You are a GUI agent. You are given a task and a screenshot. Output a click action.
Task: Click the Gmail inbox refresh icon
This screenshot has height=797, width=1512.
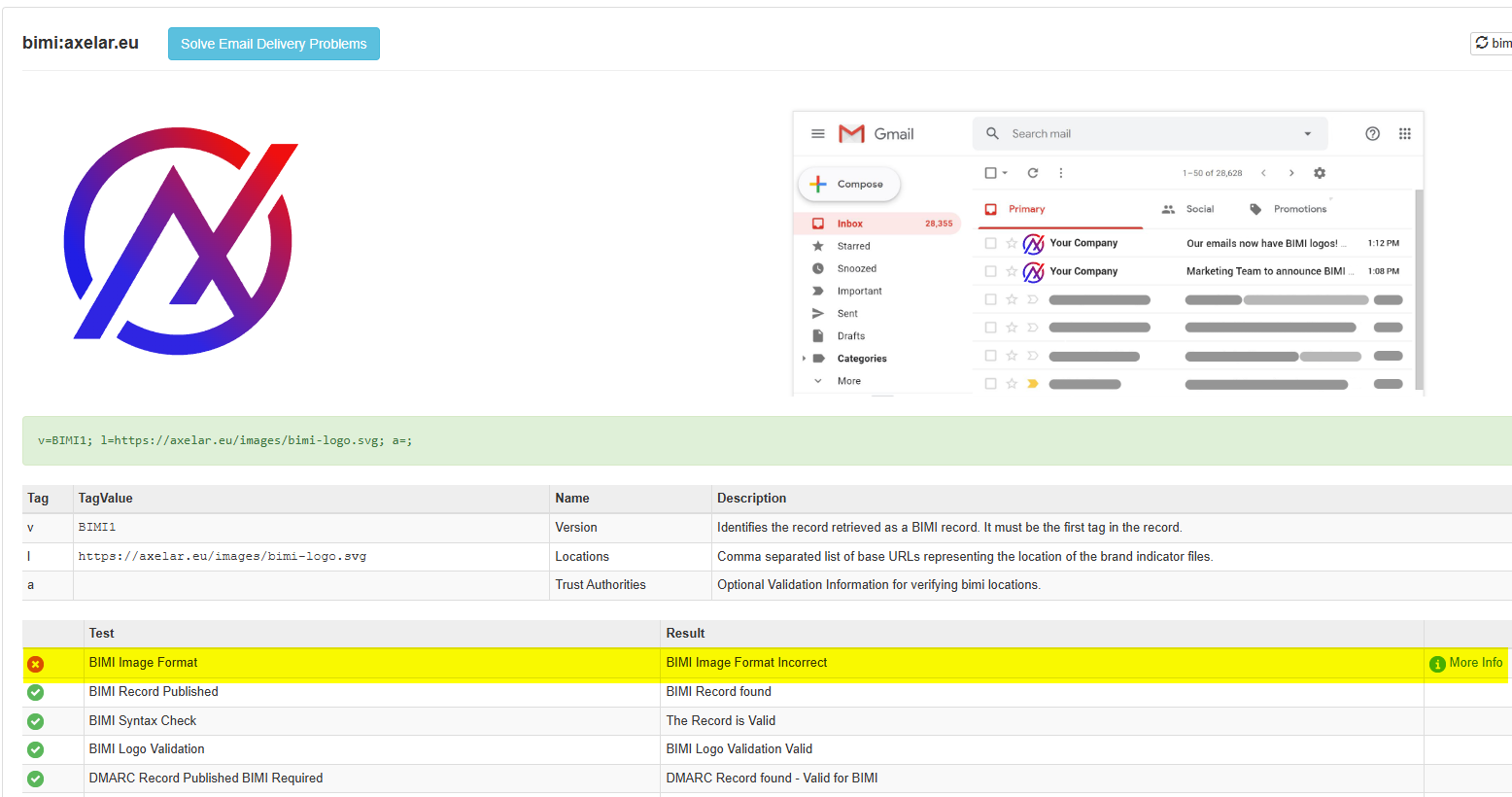(1033, 173)
